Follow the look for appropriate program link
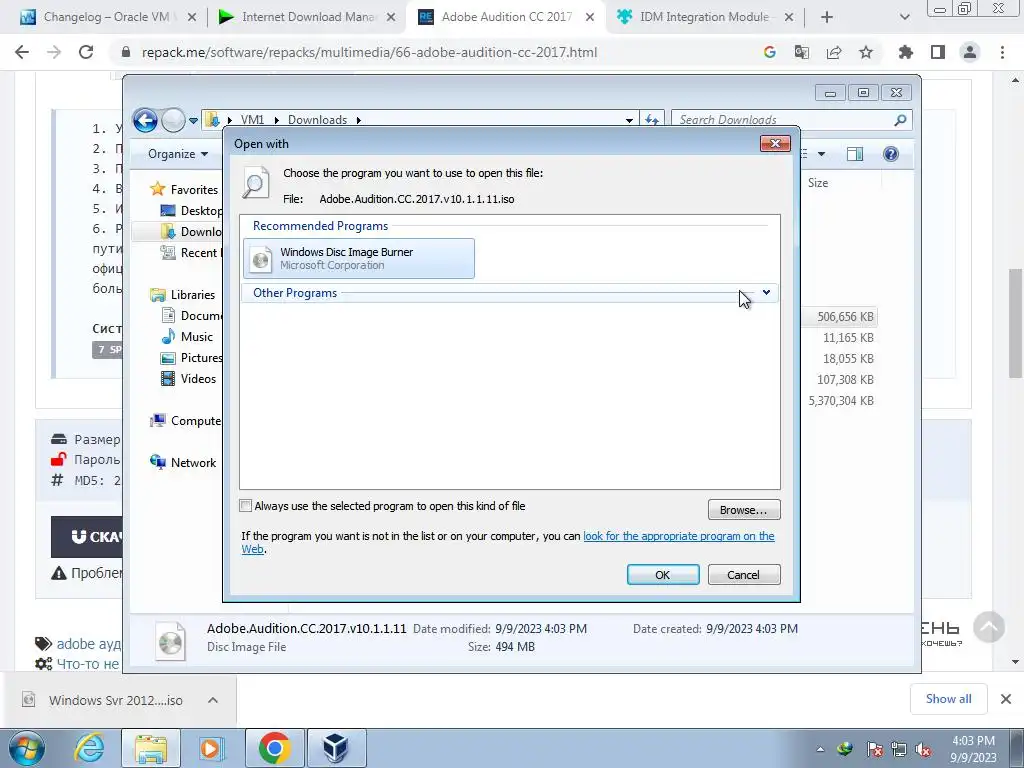Screen dimensions: 1024x768 679,536
